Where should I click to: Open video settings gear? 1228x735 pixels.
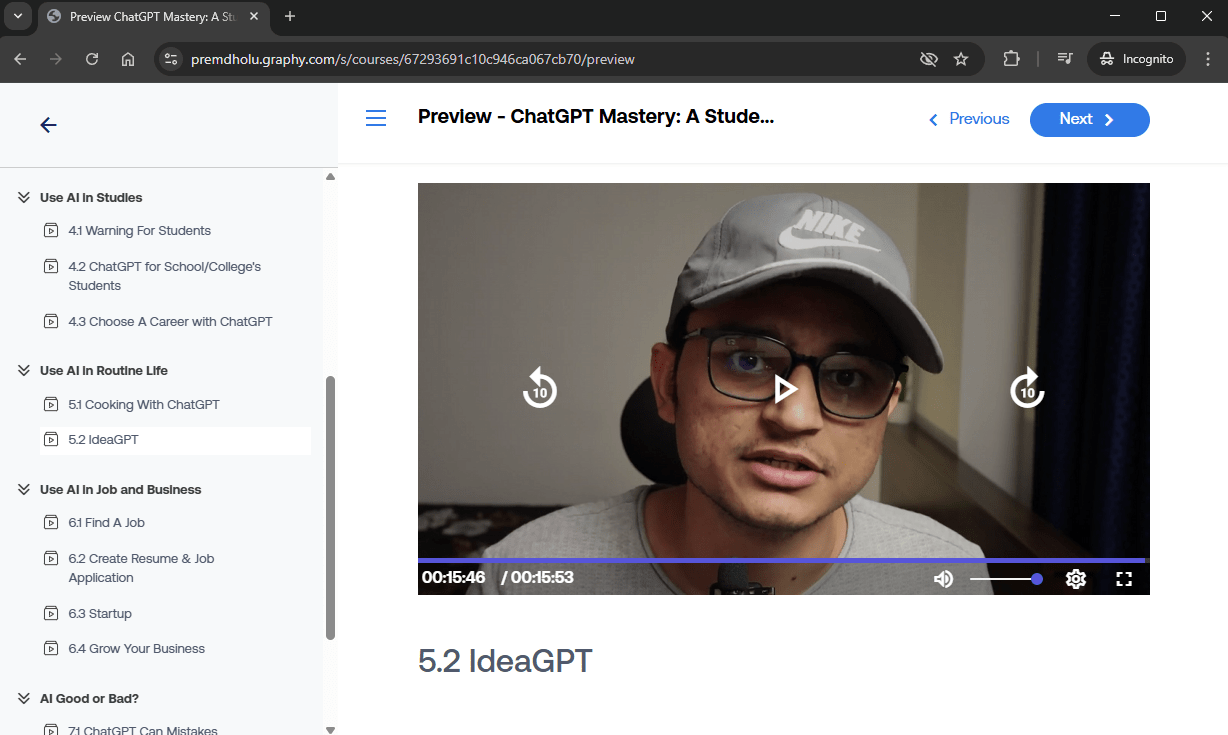pos(1076,579)
